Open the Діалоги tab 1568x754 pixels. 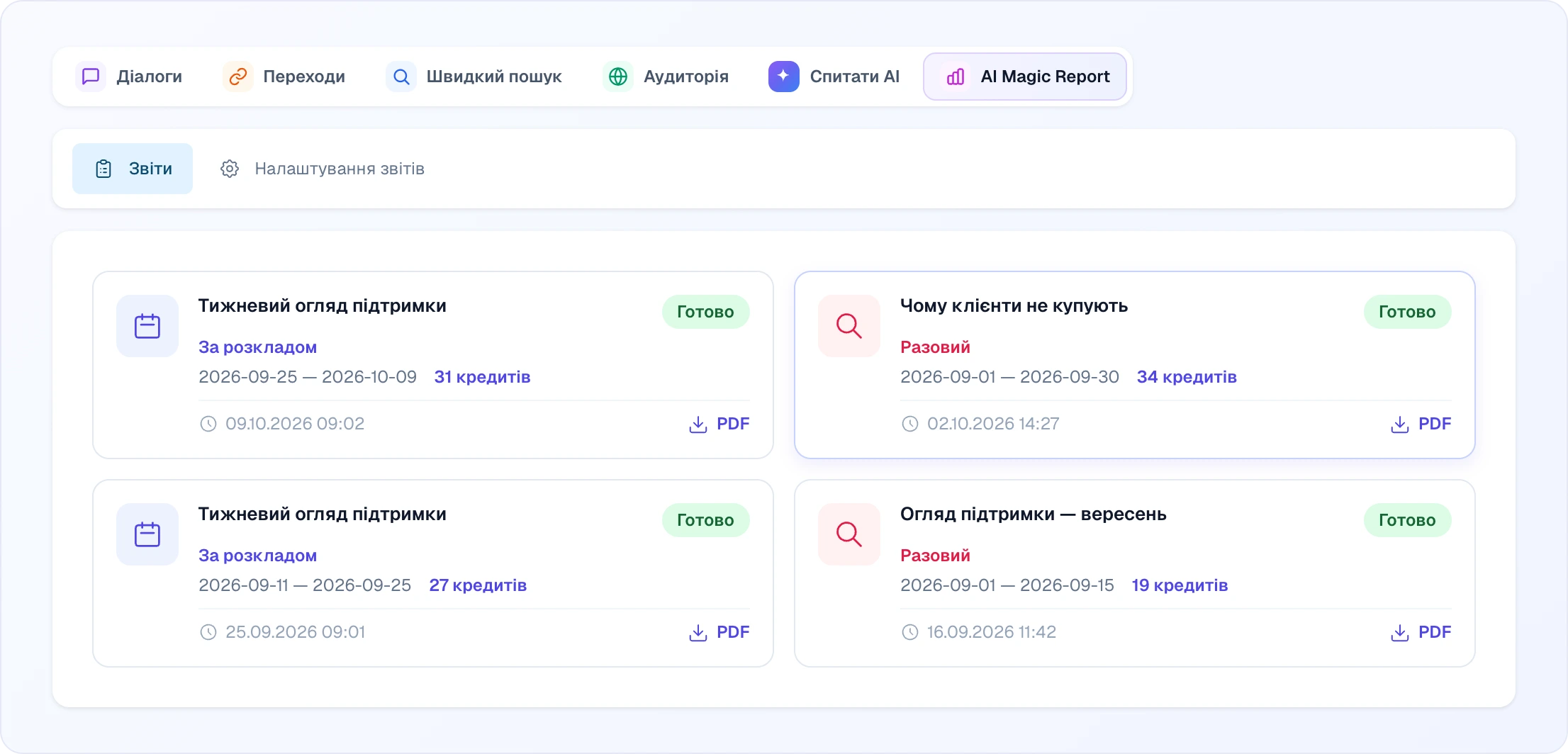[129, 77]
